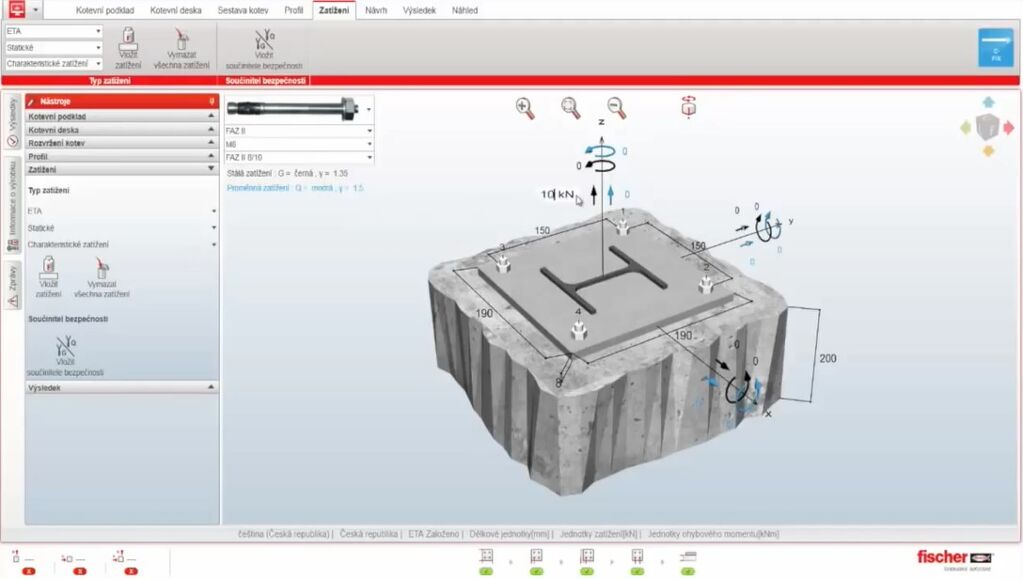Screen dimensions: 1023x579
Task: Click Vložit zatížení icon in Nástroje panel
Action: click(48, 277)
